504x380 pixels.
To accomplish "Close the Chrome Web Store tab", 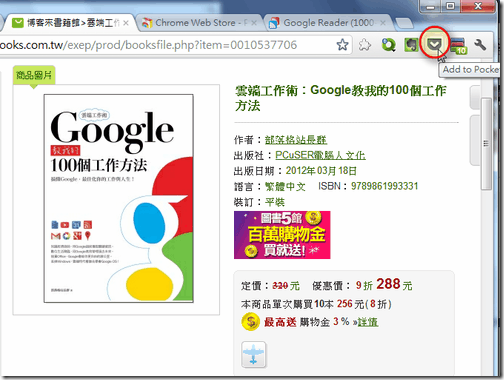I will (254, 23).
